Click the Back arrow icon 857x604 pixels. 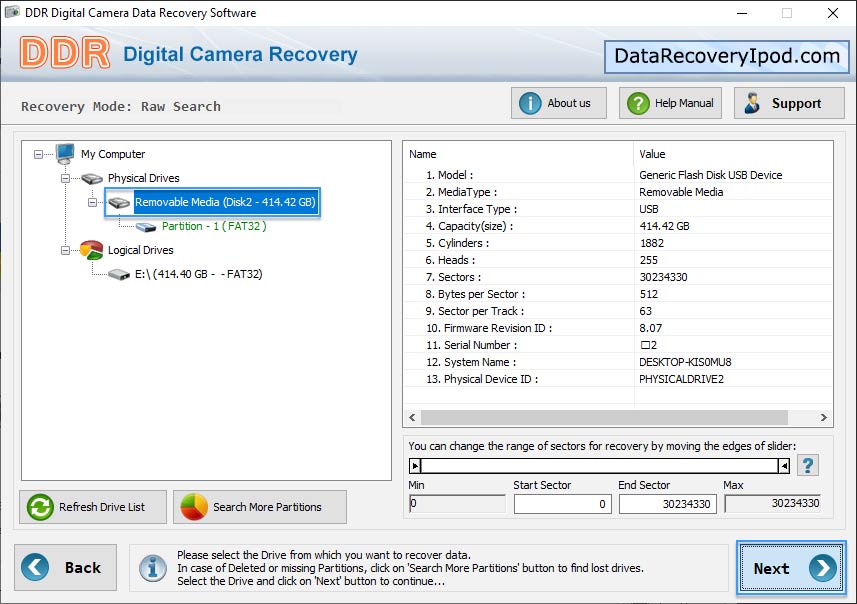coord(35,567)
